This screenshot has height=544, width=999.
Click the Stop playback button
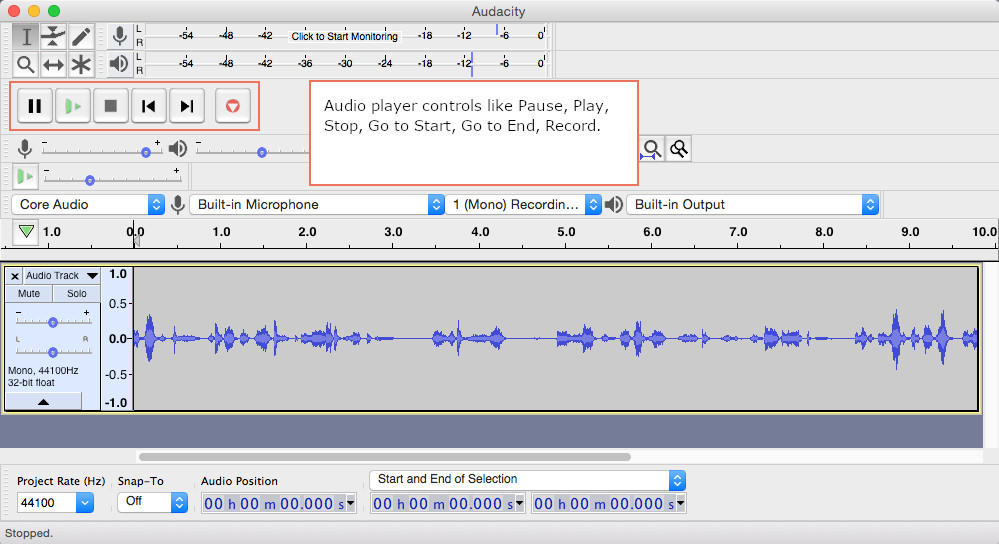[111, 106]
